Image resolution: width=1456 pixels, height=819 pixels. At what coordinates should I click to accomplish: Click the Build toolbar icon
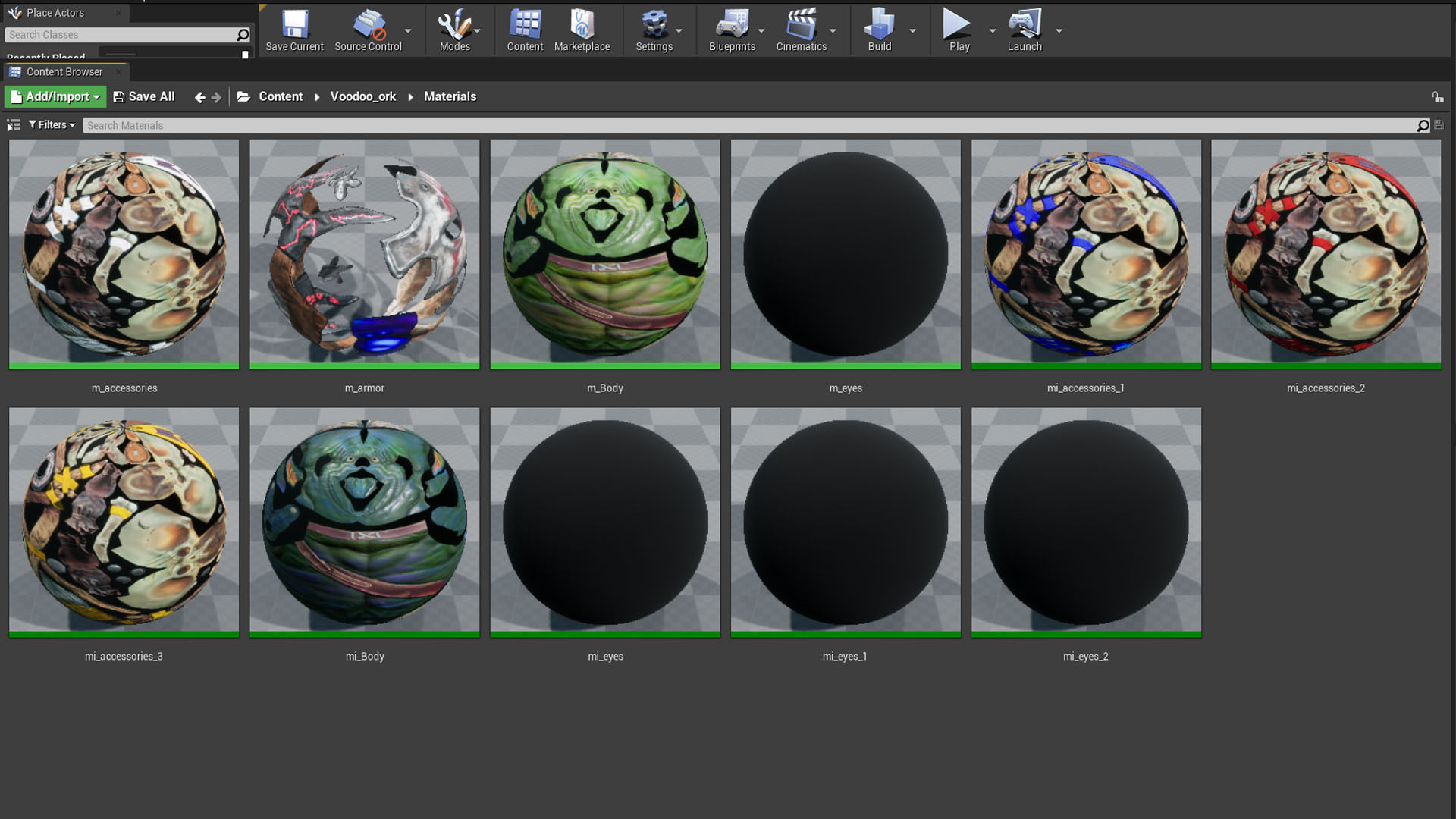pos(879,30)
